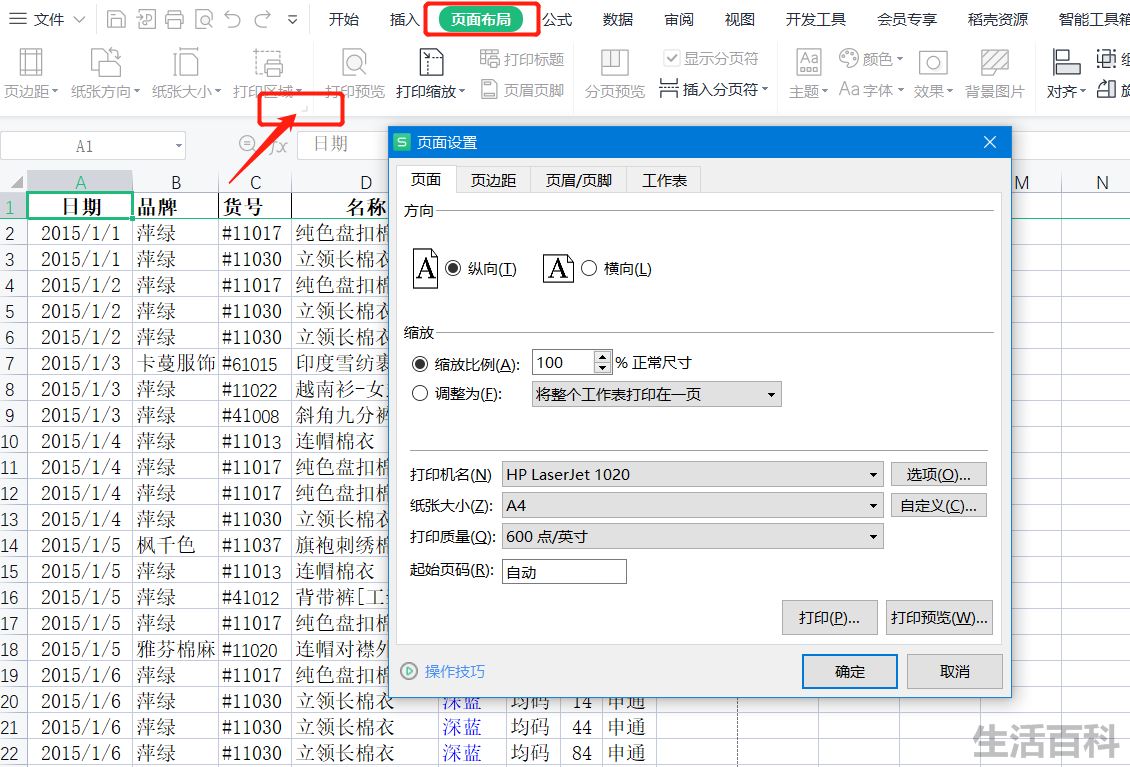Open the 操作技巧 link

coord(455,671)
